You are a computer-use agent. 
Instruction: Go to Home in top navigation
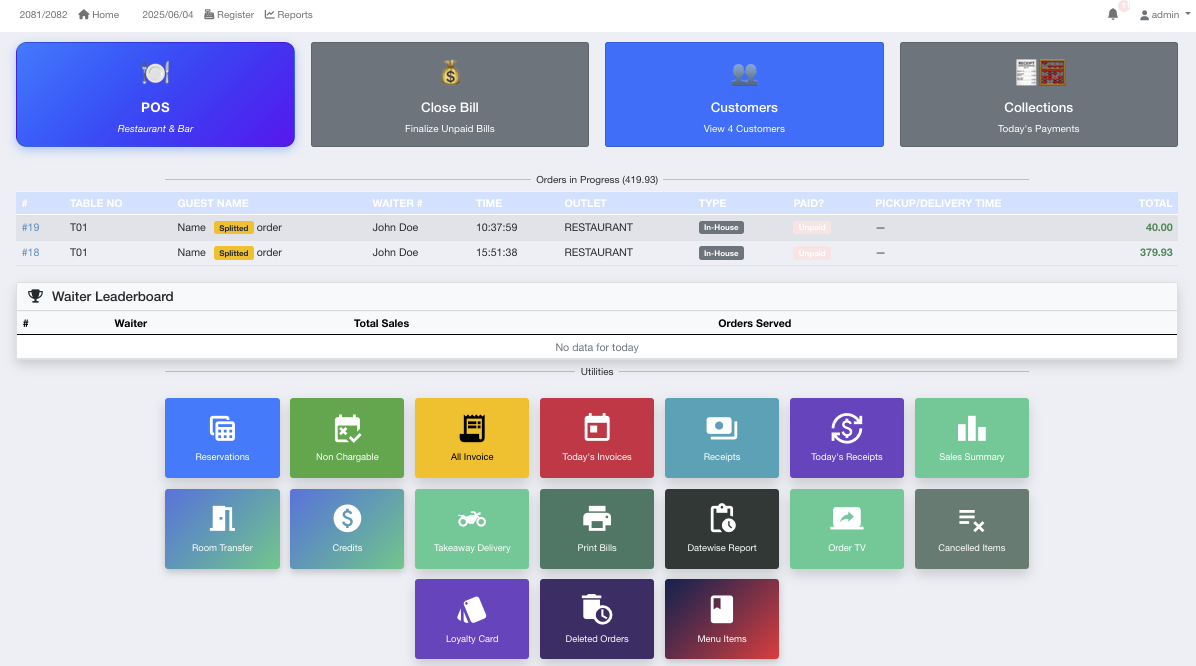coord(99,14)
